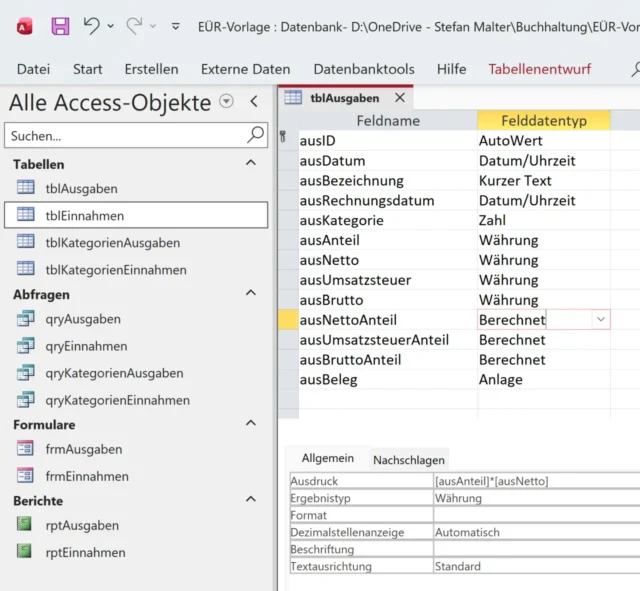Select the tblEinnahmen table icon
This screenshot has width=640, height=591.
(26, 214)
